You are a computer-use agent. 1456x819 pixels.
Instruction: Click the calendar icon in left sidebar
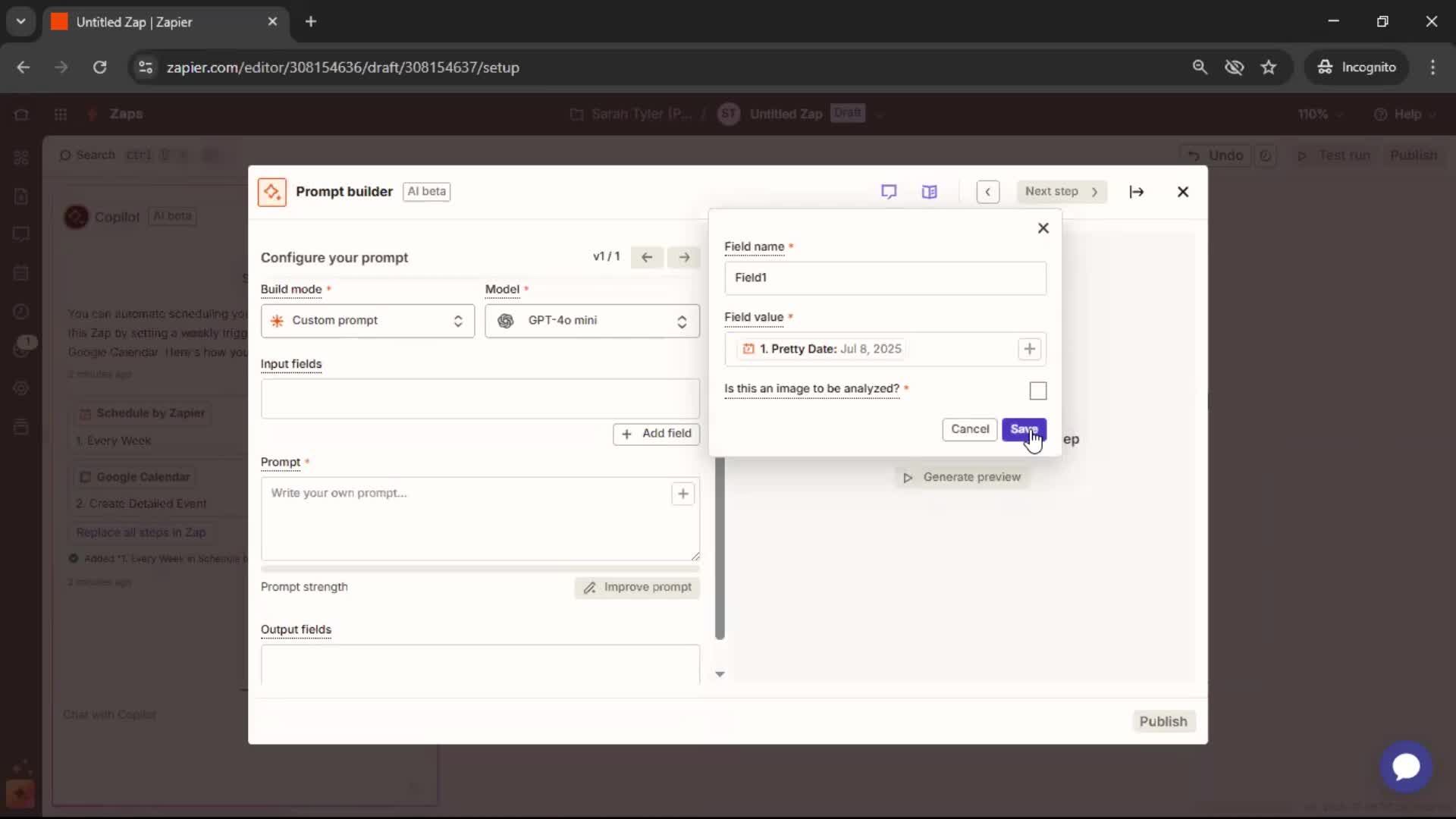tap(21, 273)
